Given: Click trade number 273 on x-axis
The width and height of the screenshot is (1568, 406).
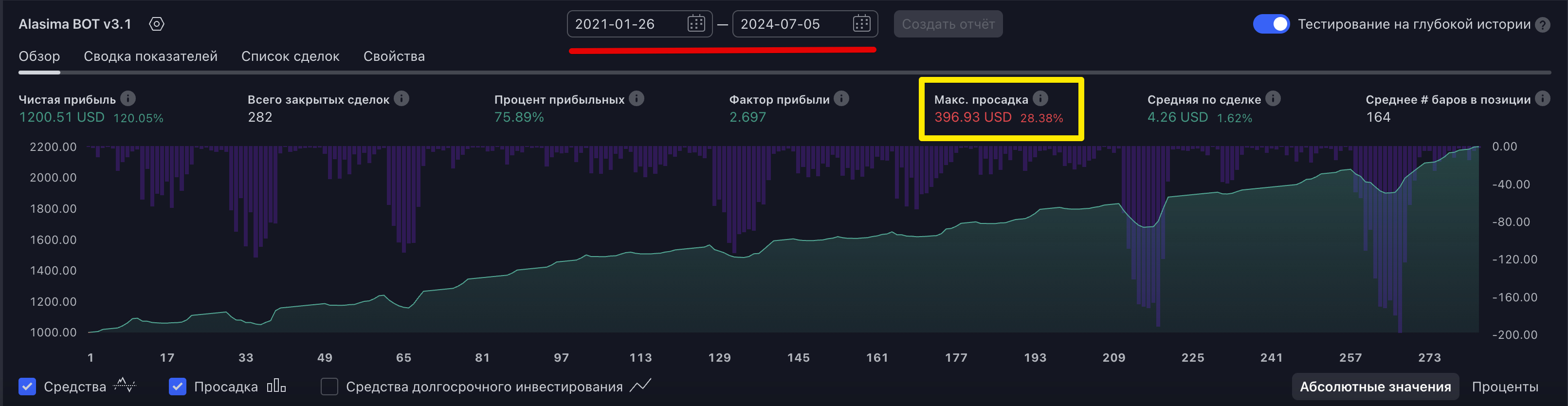Looking at the screenshot, I should [x=1429, y=358].
